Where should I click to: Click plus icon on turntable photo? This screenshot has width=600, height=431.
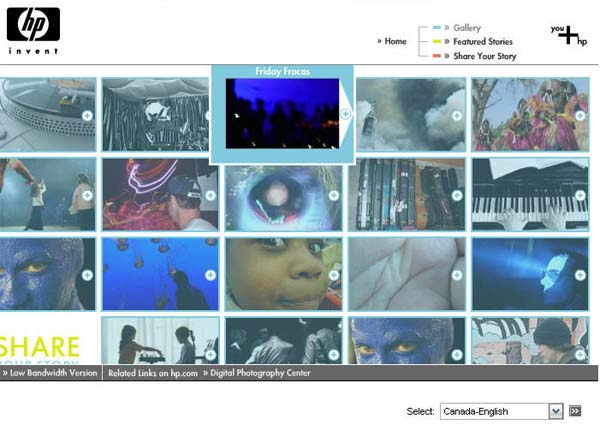[x=87, y=116]
